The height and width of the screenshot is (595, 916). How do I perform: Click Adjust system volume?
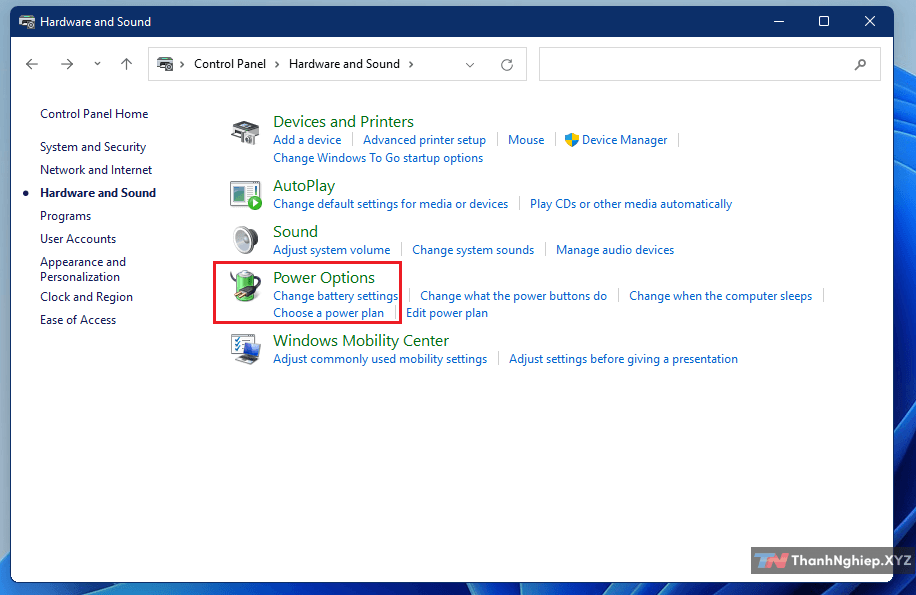(332, 250)
